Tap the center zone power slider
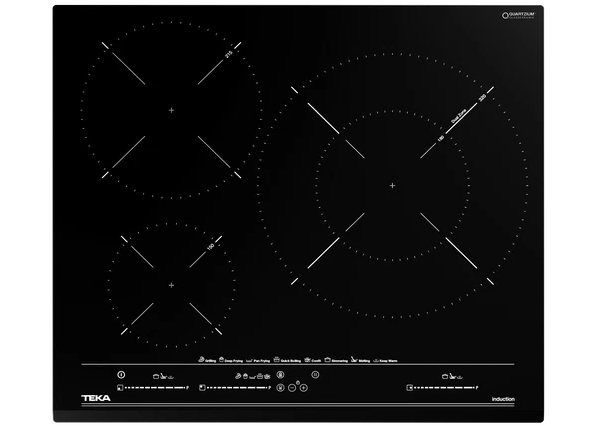 [x=238, y=388]
